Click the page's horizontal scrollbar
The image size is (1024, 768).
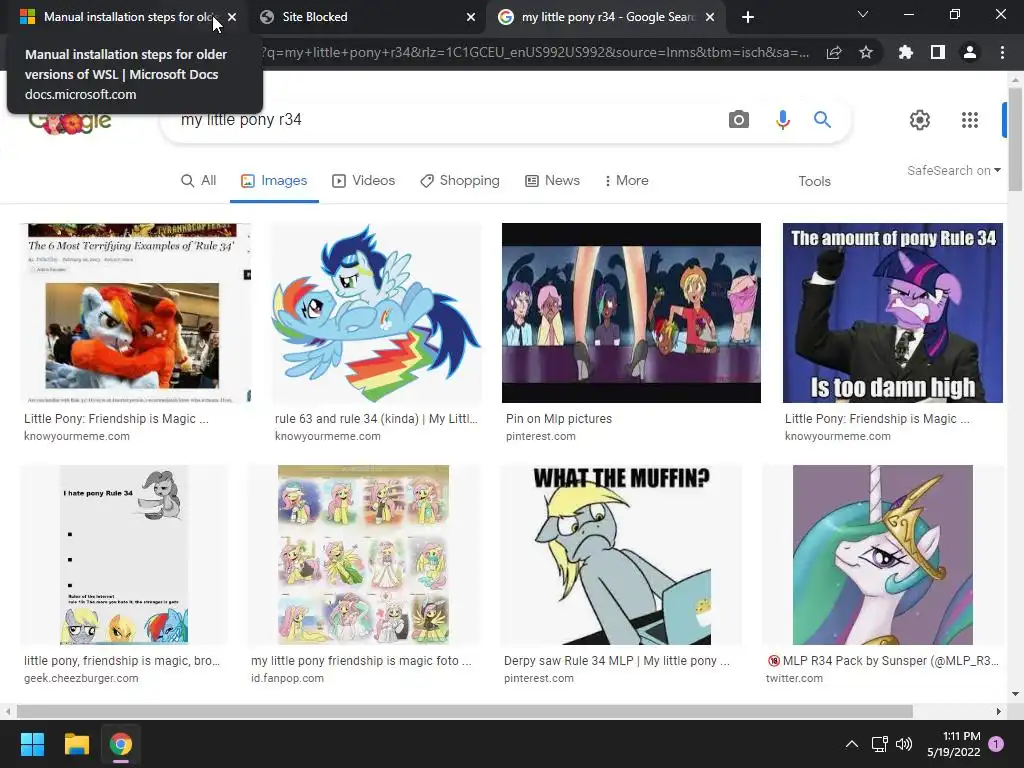coord(464,711)
